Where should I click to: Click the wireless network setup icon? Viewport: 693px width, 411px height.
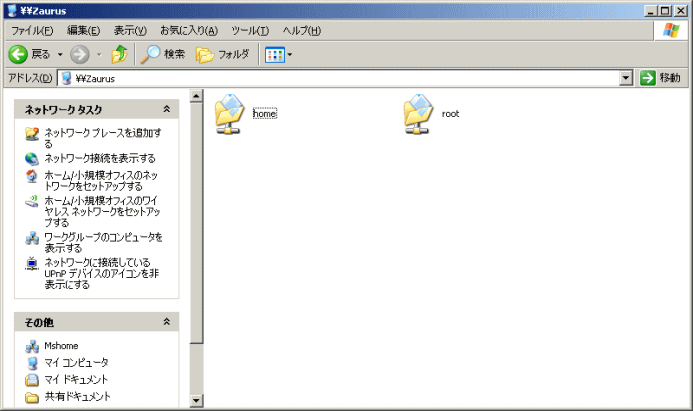(x=32, y=202)
